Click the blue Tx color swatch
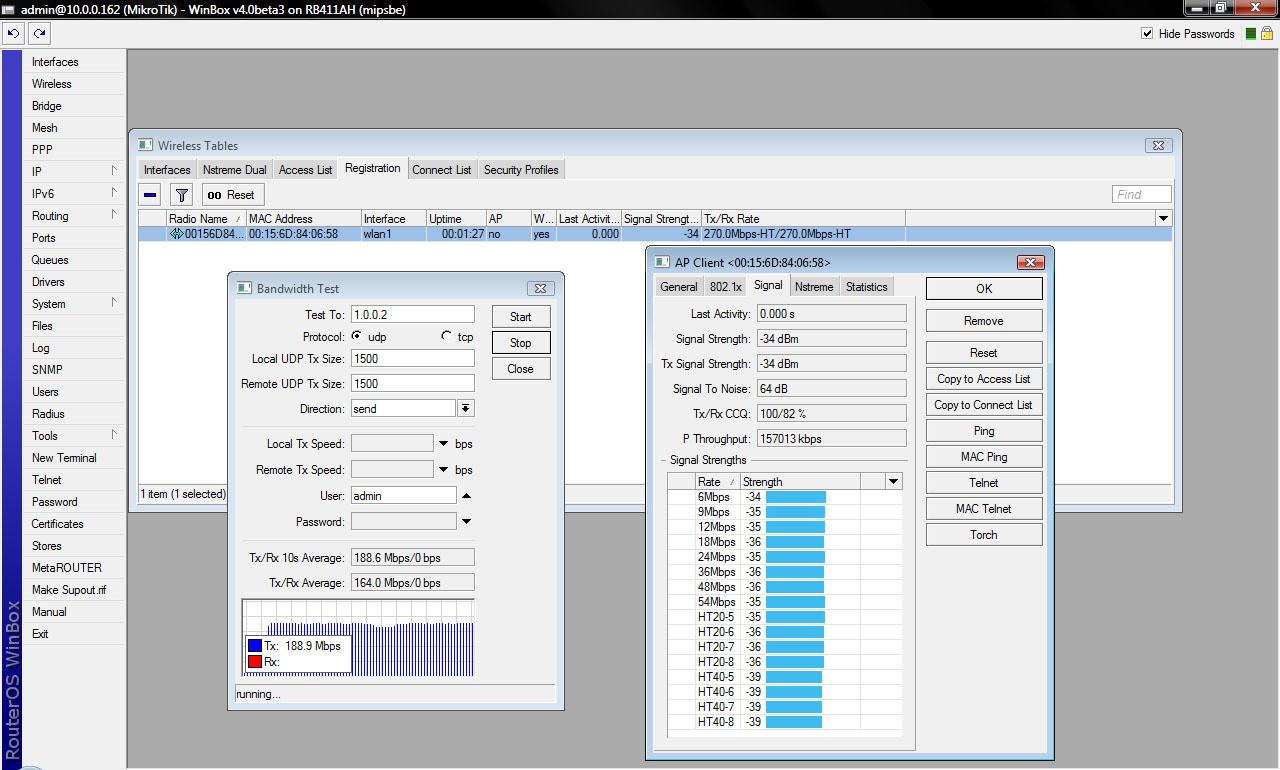Image resolution: width=1280 pixels, height=770 pixels. point(255,646)
